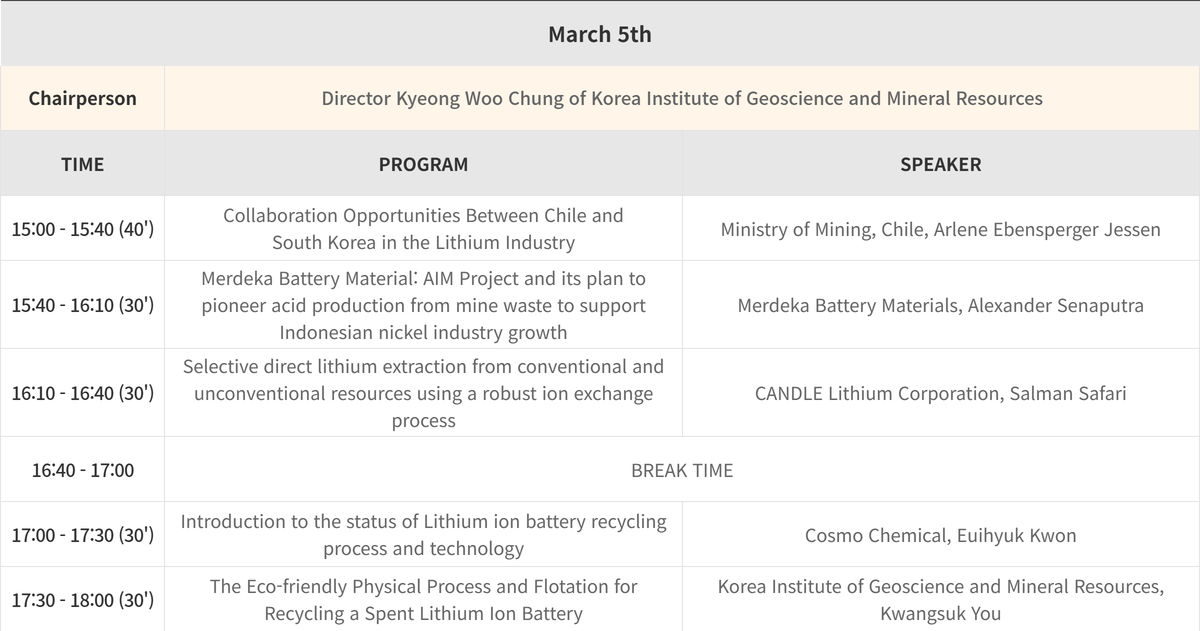Image resolution: width=1200 pixels, height=631 pixels.
Task: Select the PROGRAM column header
Action: (x=423, y=164)
